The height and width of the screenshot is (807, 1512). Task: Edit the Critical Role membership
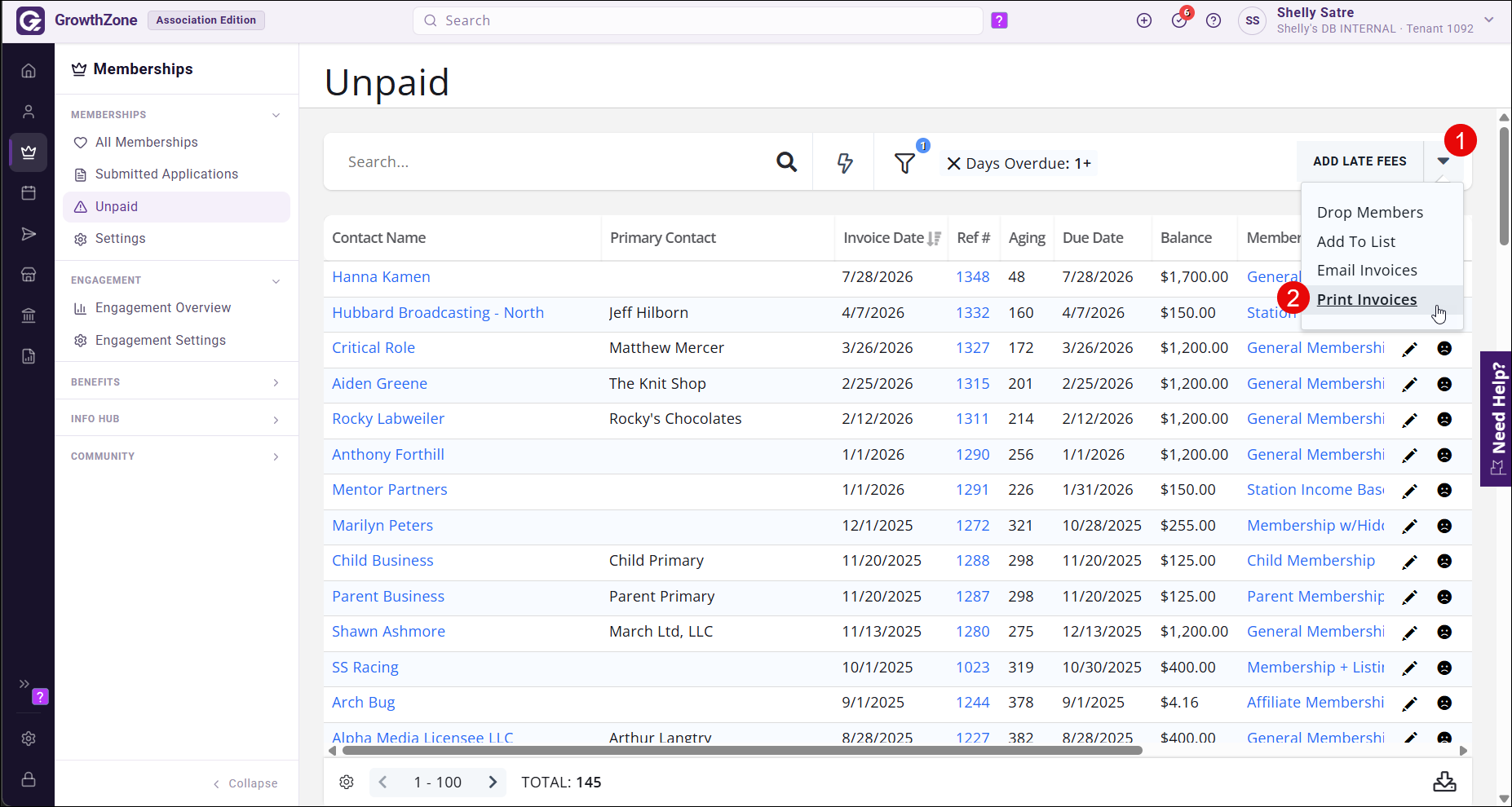[x=1409, y=349]
